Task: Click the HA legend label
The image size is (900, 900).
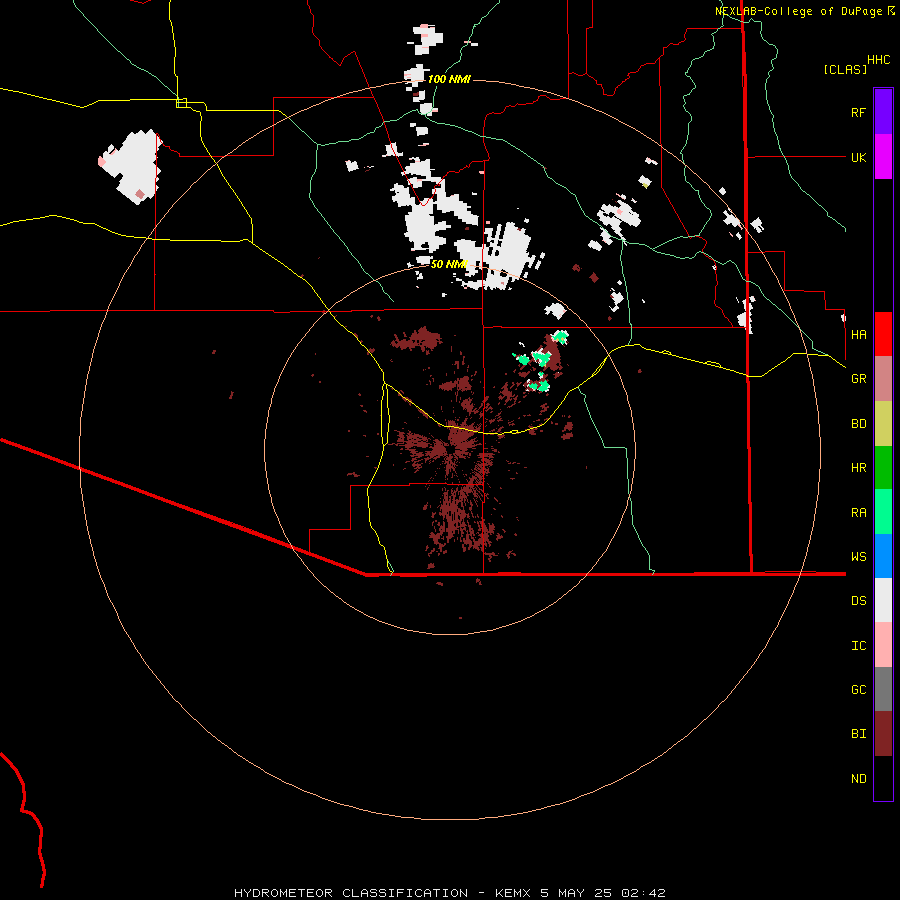Action: coord(858,334)
